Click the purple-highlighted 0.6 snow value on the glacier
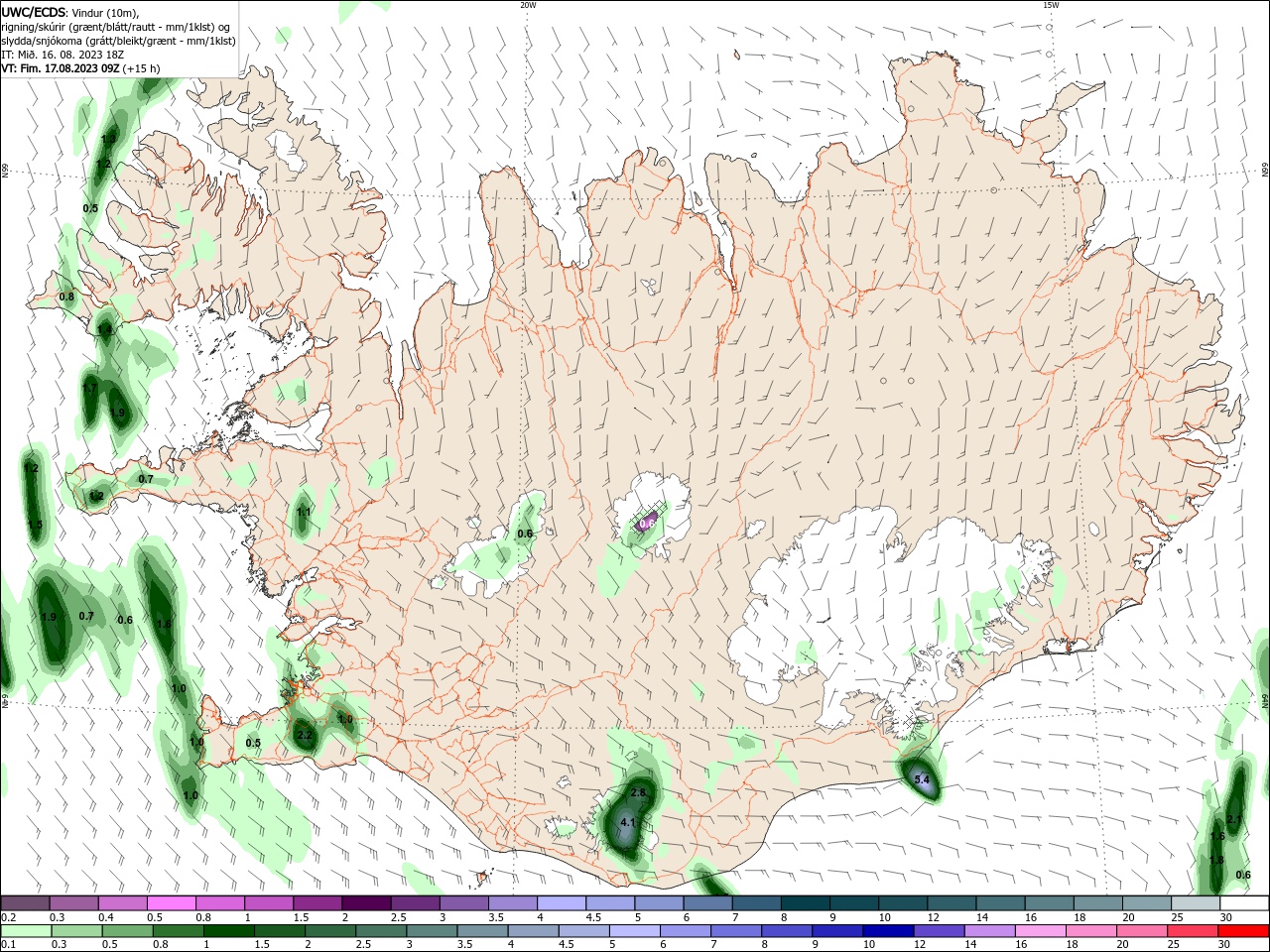Image resolution: width=1270 pixels, height=952 pixels. tap(648, 523)
